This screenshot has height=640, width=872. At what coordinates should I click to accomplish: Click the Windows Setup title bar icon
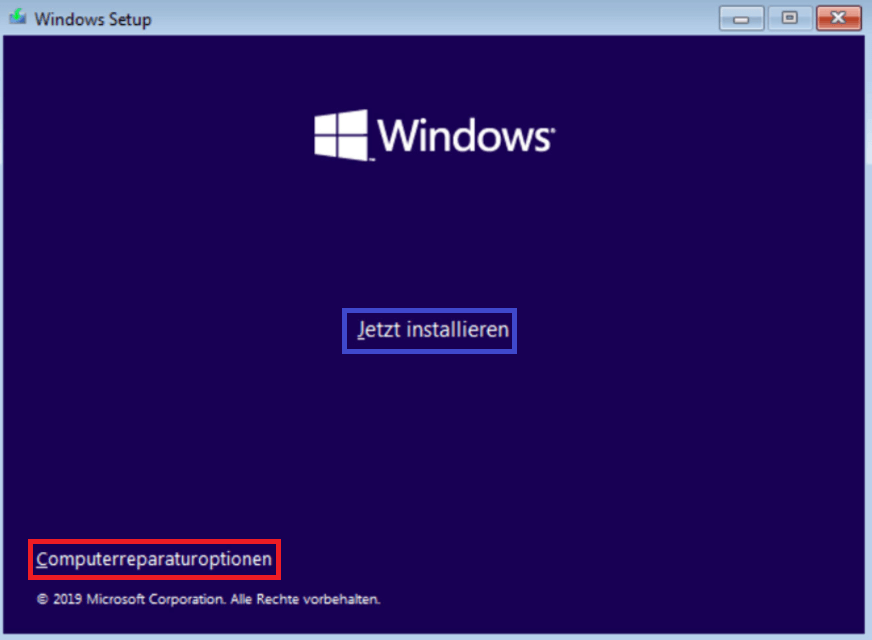(x=18, y=17)
